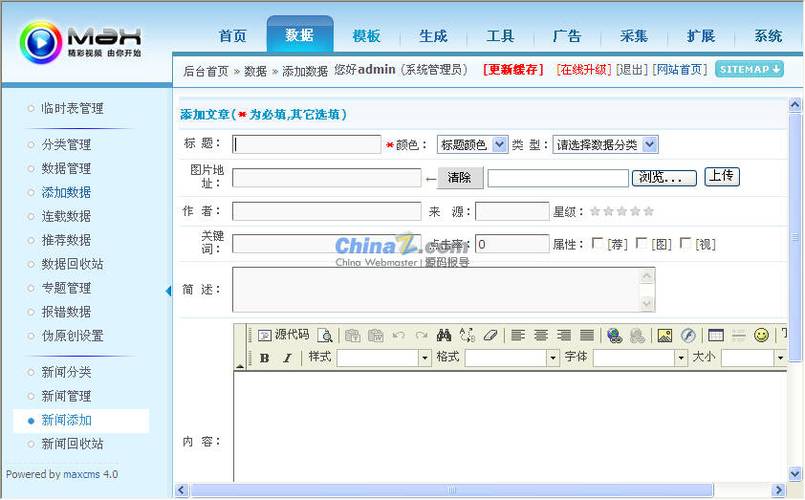The image size is (805, 500).
Task: Click the [退出] logout link
Action: pyautogui.click(x=632, y=69)
